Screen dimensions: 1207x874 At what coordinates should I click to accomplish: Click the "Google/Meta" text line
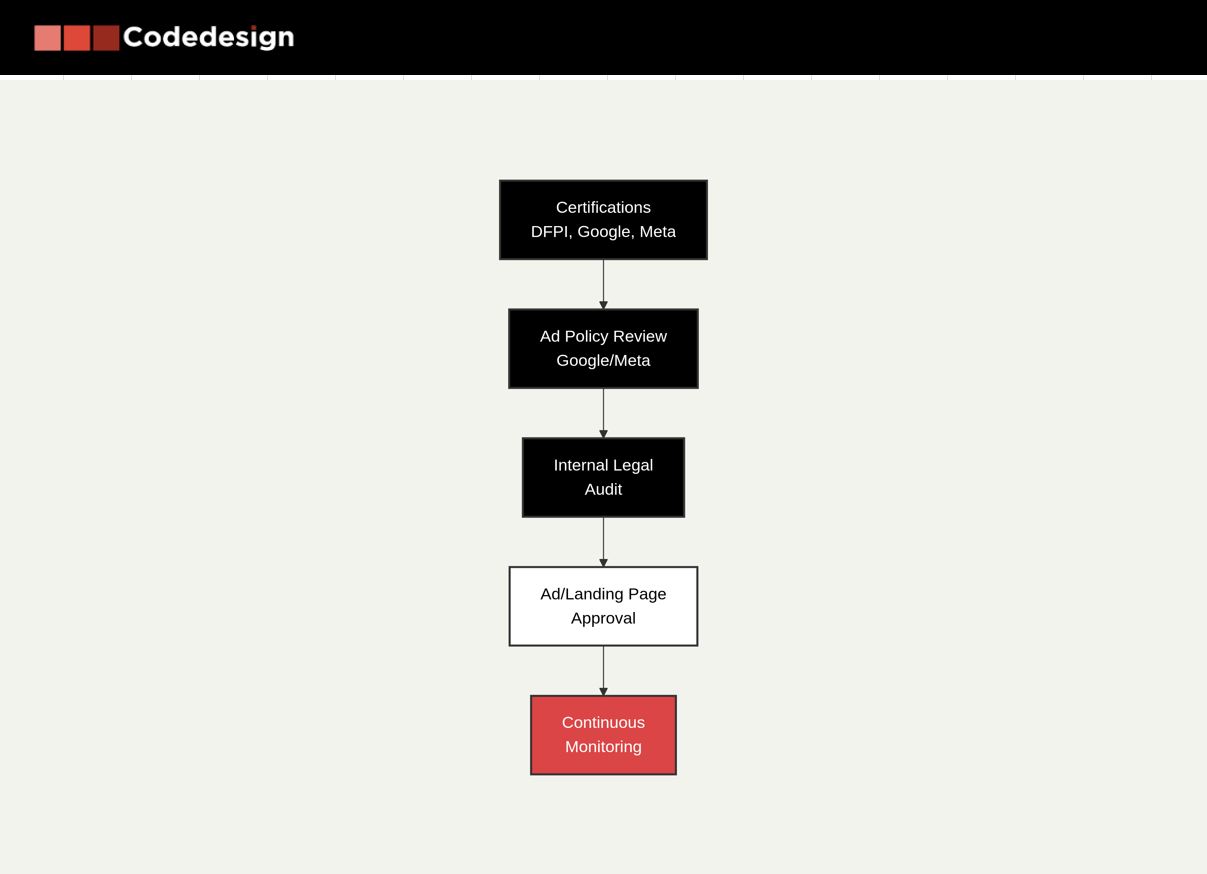click(x=603, y=361)
